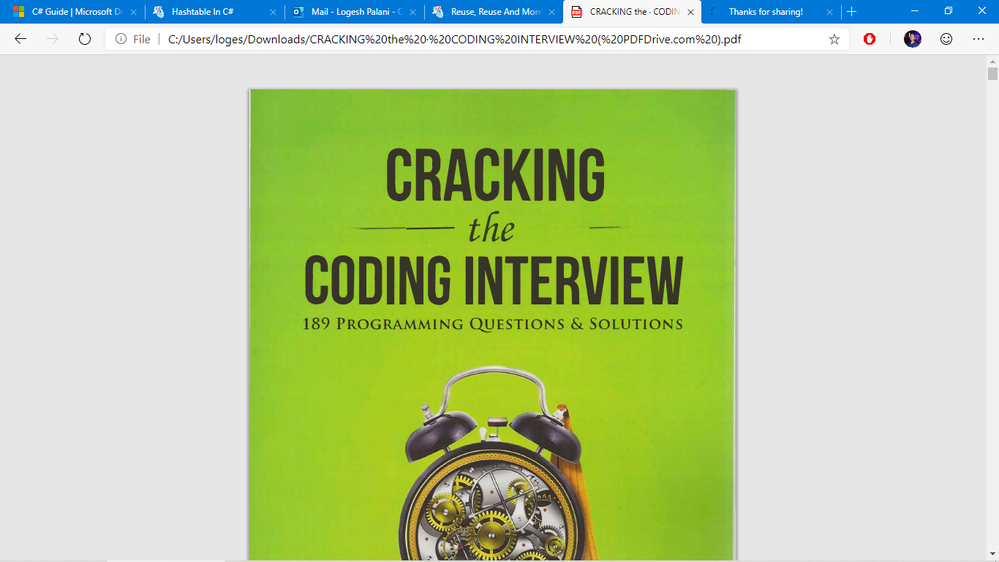Close the Mail - Logesh Palani tab
Viewport: 999px width, 562px height.
pos(412,12)
